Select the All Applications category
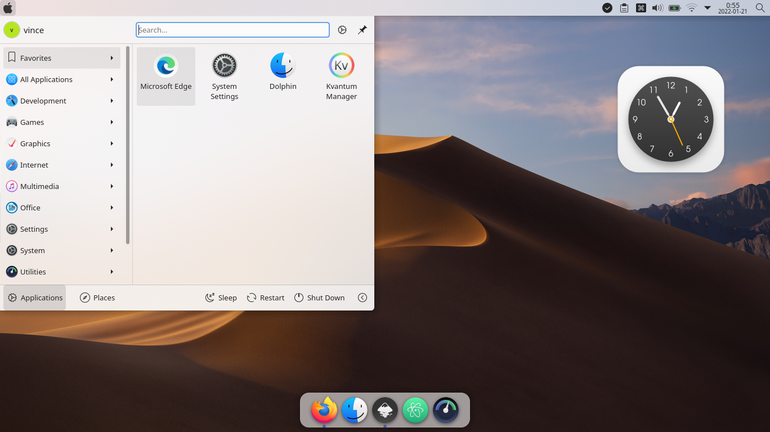Viewport: 770px width, 432px height. click(61, 79)
